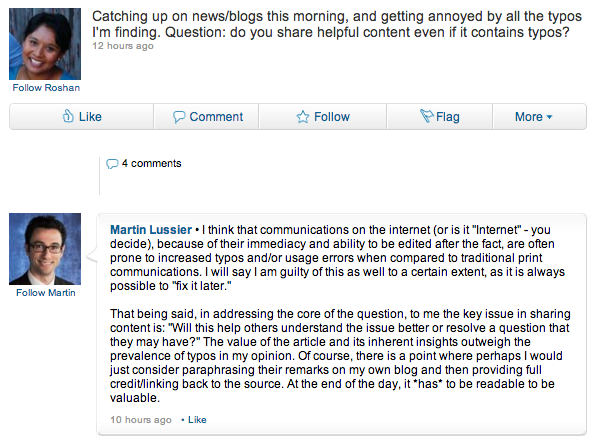The image size is (598, 447).
Task: Select the Comment button
Action: tap(206, 117)
